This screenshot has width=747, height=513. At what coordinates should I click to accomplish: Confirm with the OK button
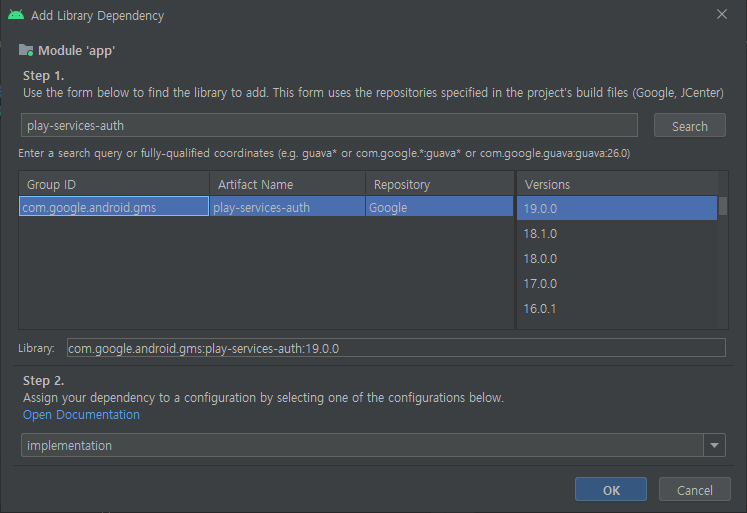611,489
